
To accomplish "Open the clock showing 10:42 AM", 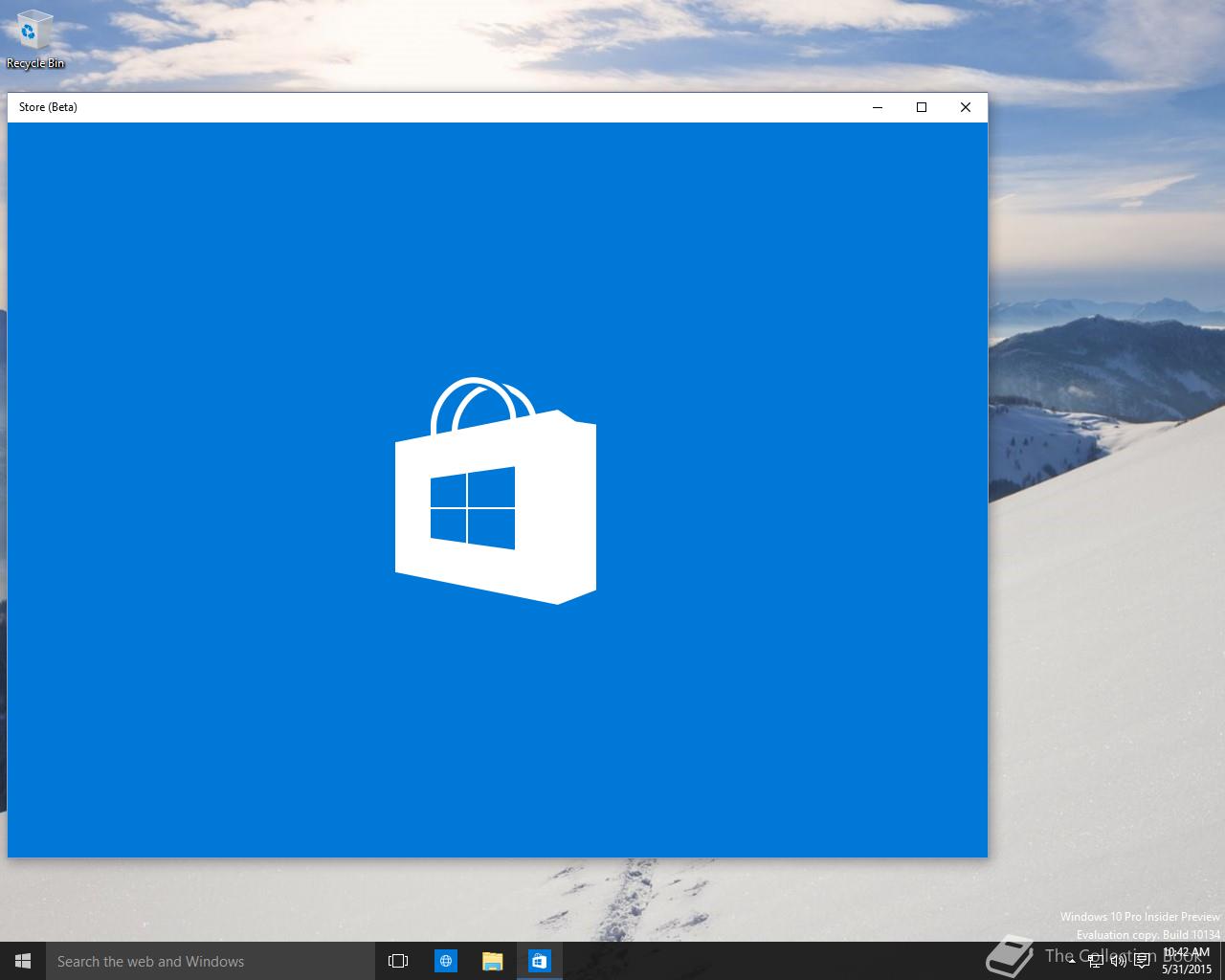I will (1187, 961).
